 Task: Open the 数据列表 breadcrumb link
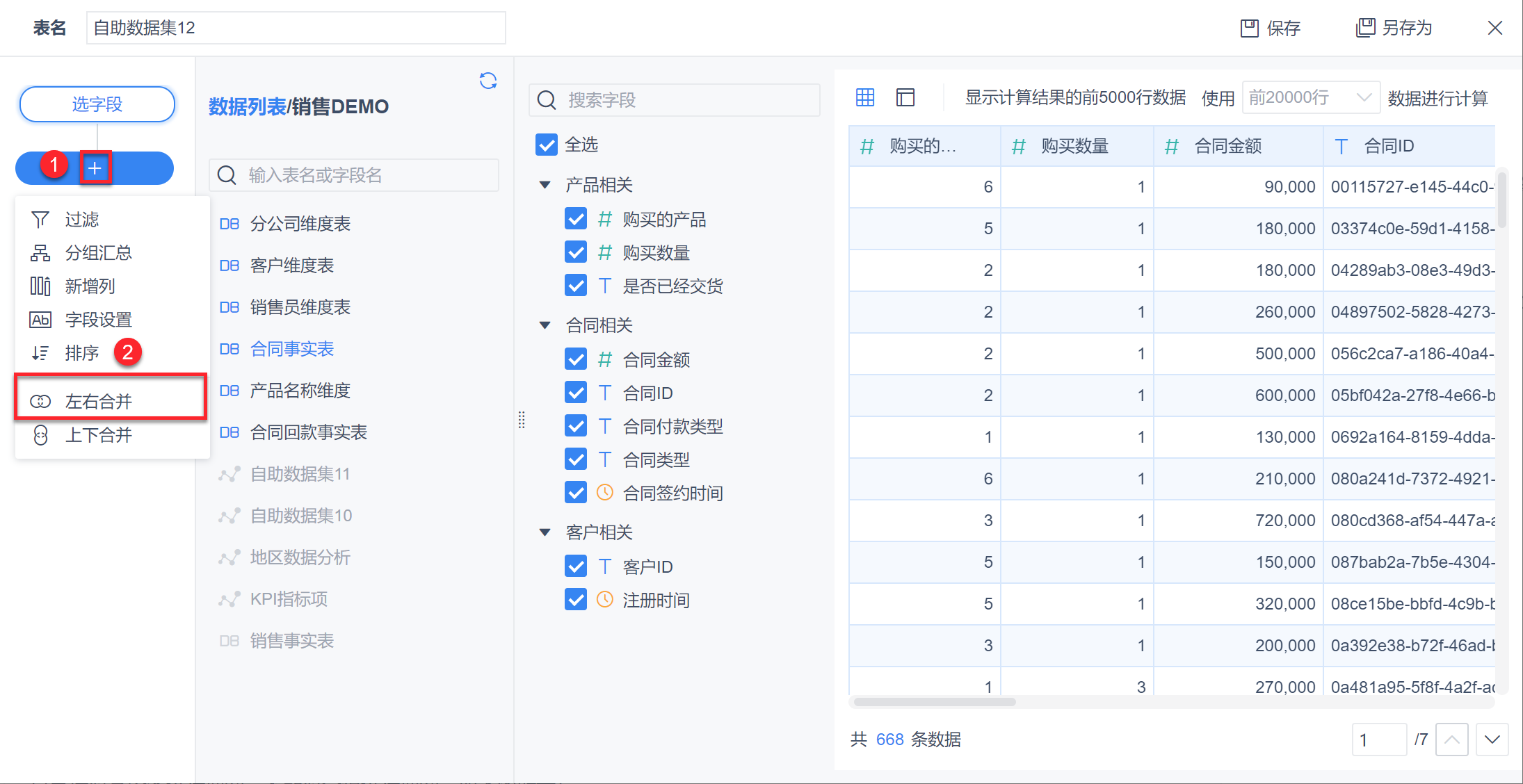(247, 106)
